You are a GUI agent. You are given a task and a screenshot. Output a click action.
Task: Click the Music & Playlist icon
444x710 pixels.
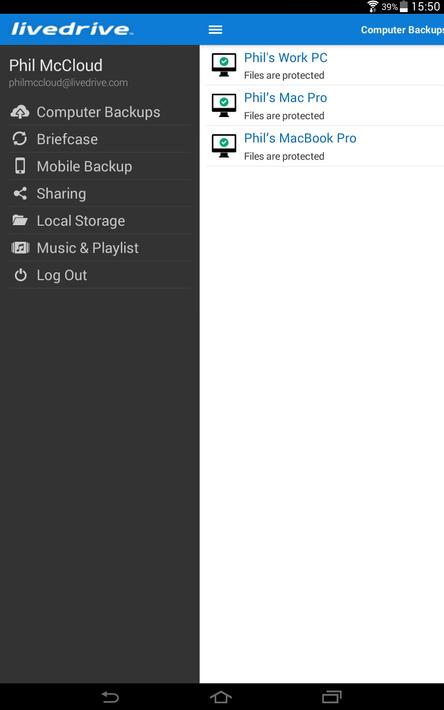[20, 248]
